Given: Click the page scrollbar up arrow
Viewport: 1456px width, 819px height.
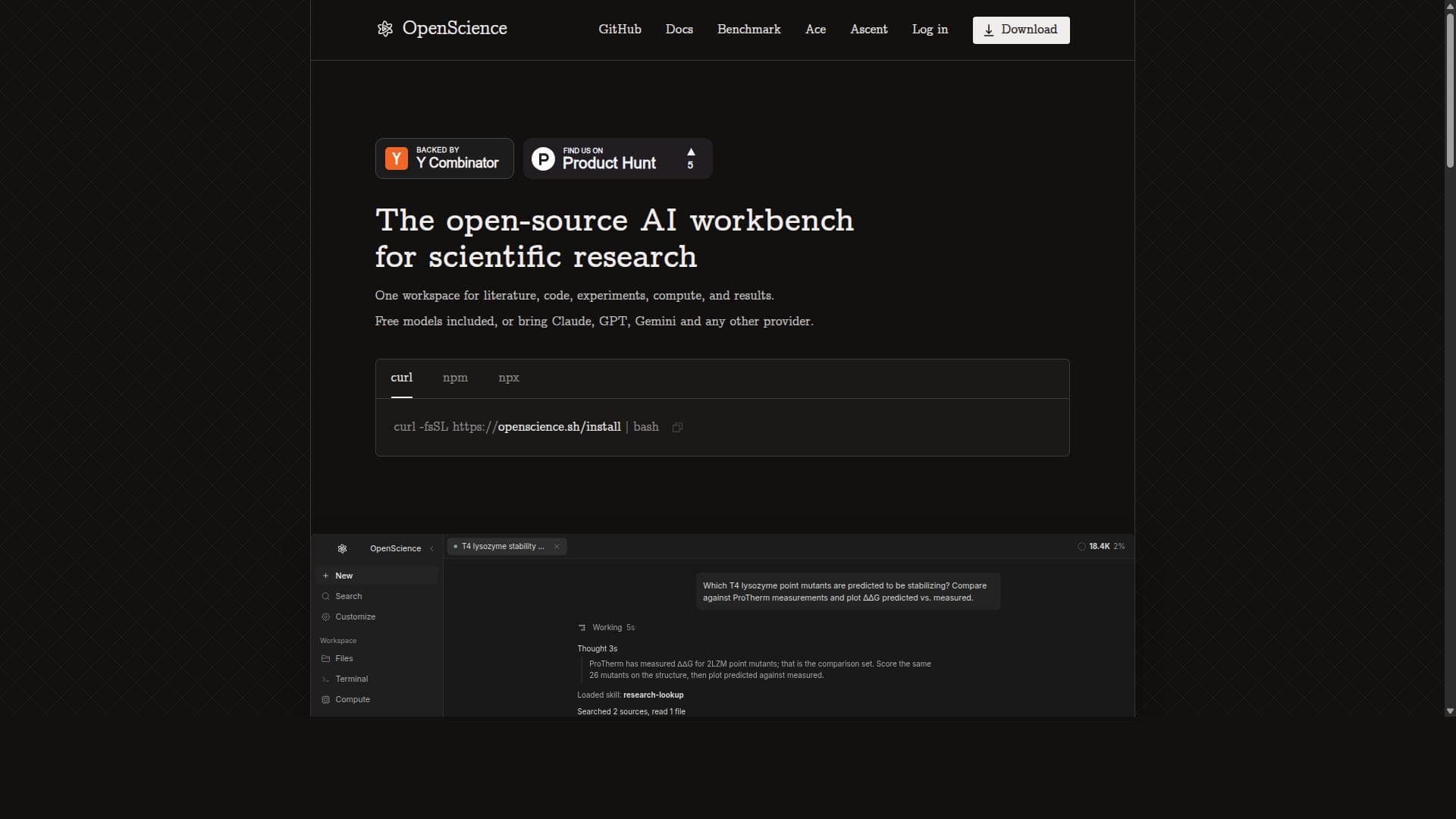Looking at the screenshot, I should pyautogui.click(x=1450, y=5).
